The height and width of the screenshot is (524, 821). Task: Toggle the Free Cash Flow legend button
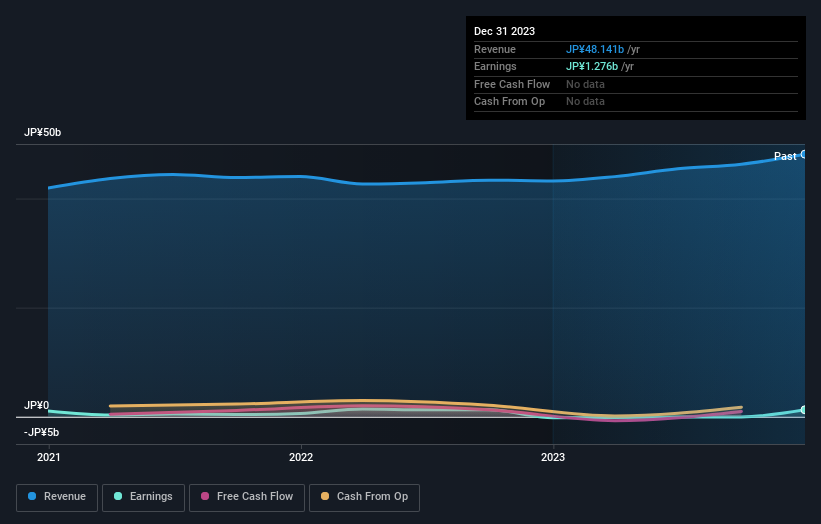(x=247, y=497)
